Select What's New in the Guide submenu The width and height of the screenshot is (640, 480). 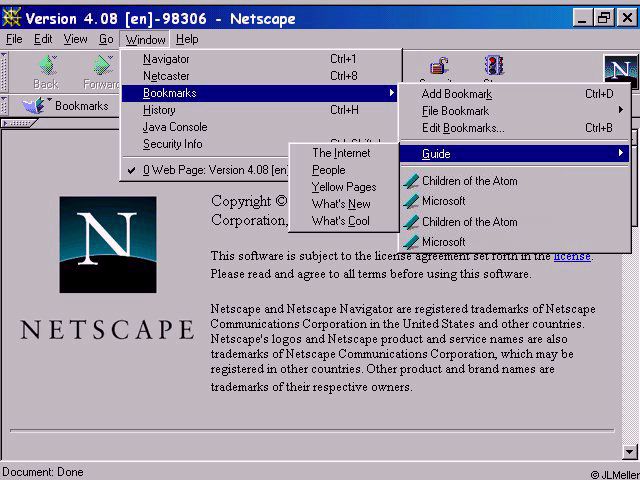[x=344, y=204]
